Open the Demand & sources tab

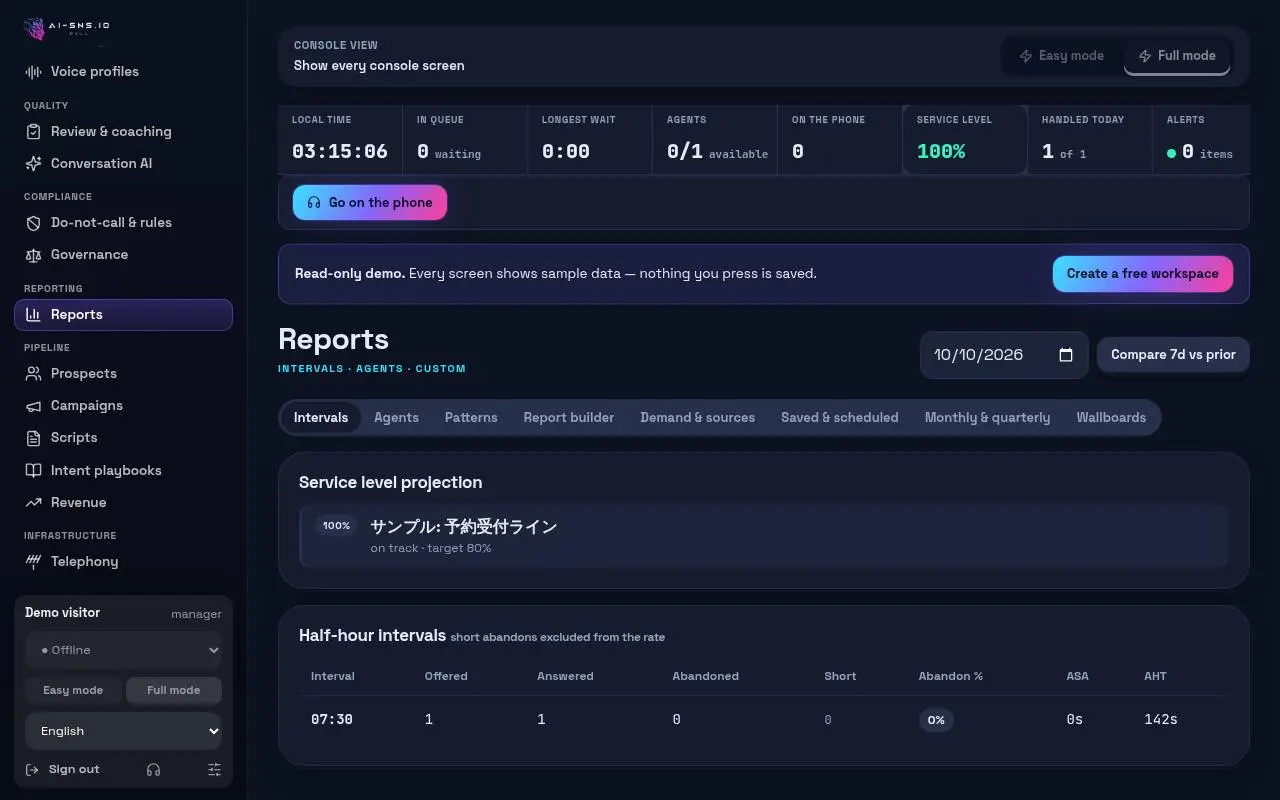click(x=698, y=418)
